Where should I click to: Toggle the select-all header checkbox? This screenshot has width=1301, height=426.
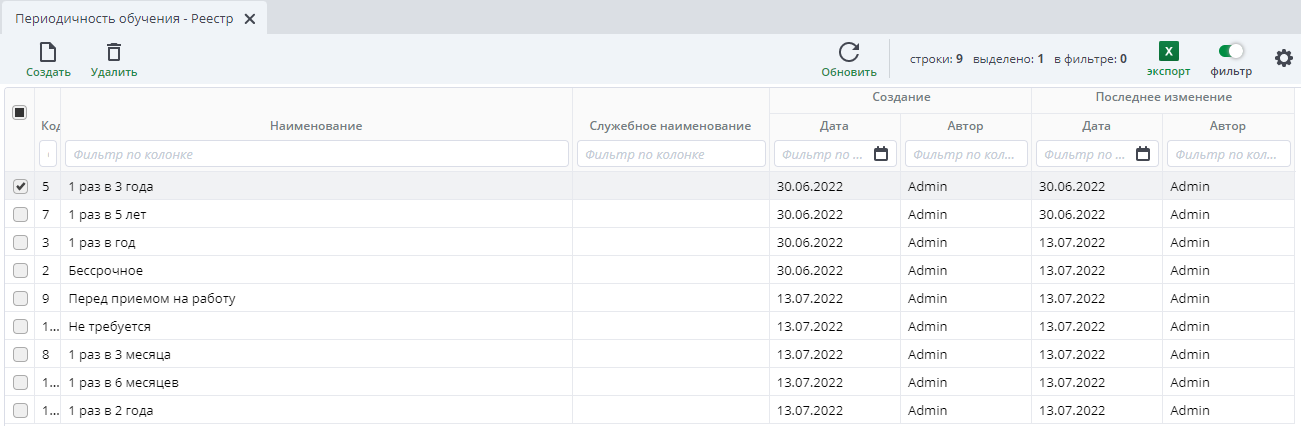click(19, 113)
